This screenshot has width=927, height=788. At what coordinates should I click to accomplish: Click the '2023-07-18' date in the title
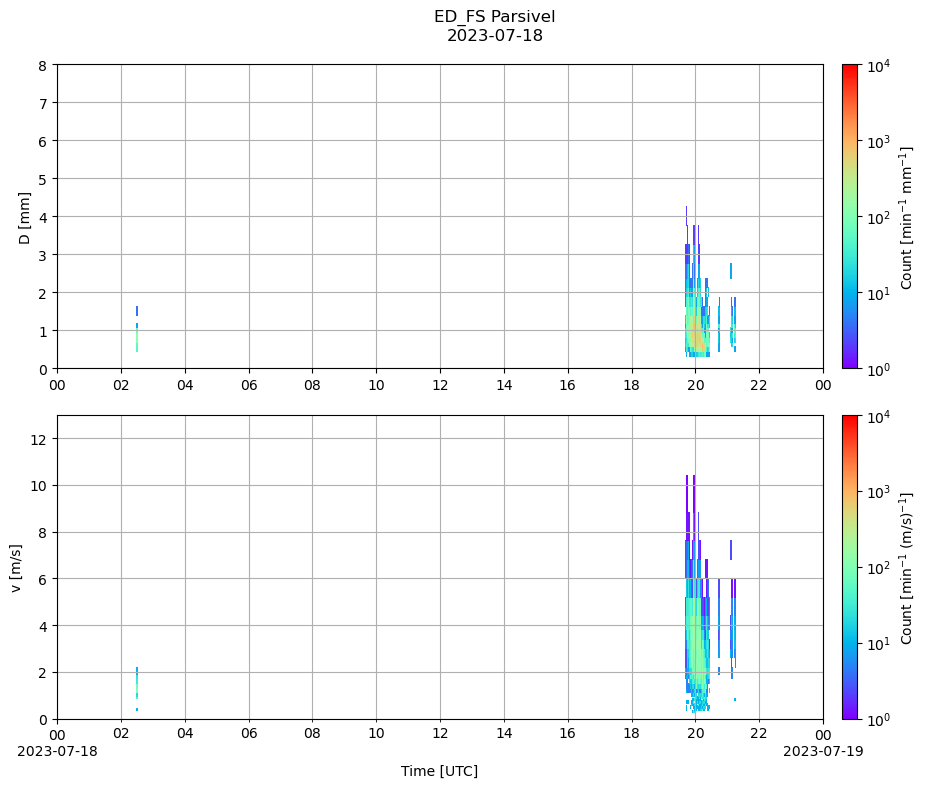click(x=494, y=35)
